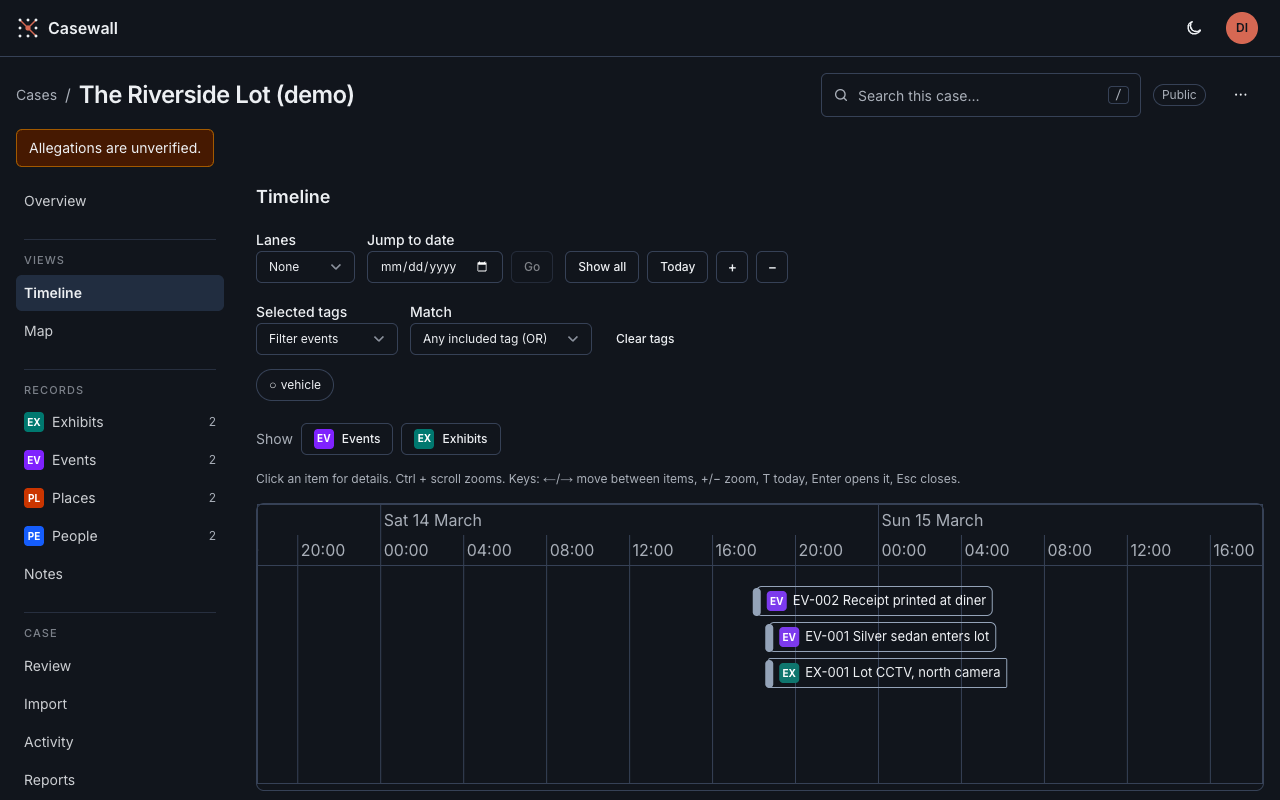Toggle the vehicle tag chip
Viewport: 1280px width, 800px height.
[x=295, y=385]
